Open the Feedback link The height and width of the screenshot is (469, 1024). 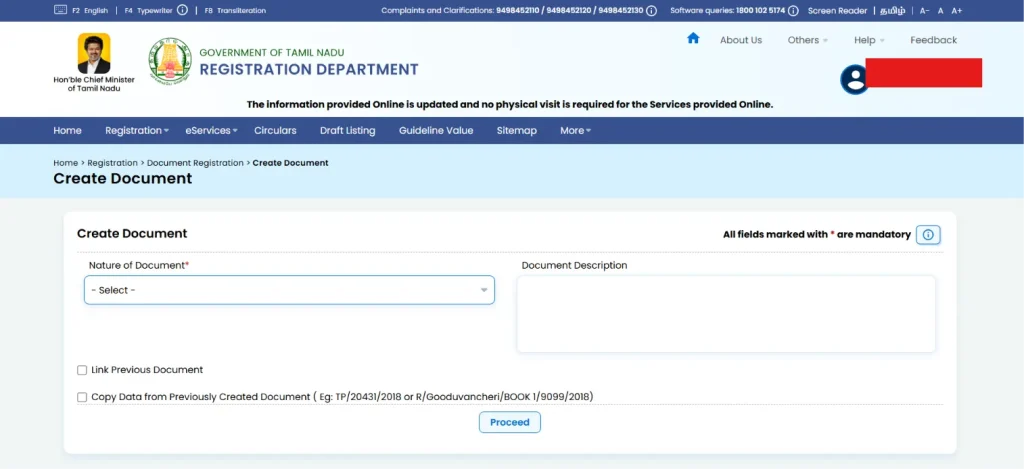pos(933,40)
